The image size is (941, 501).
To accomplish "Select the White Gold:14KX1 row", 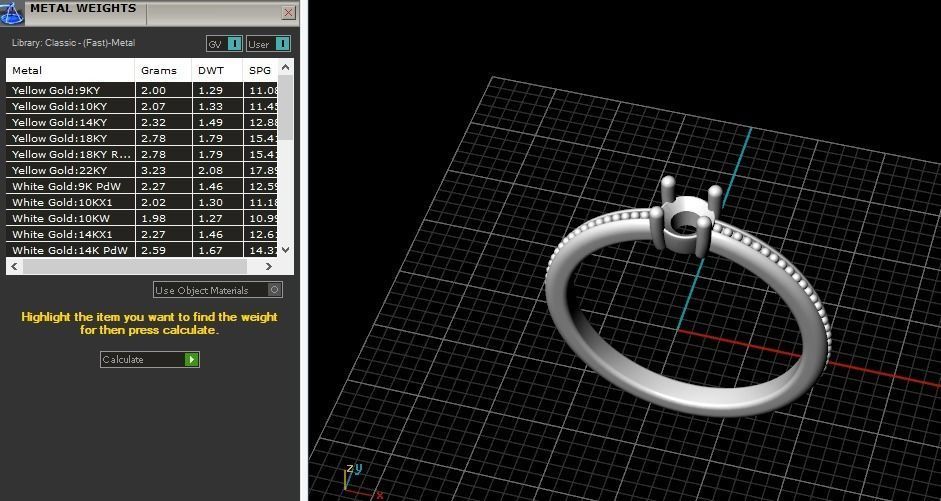I will coord(142,235).
